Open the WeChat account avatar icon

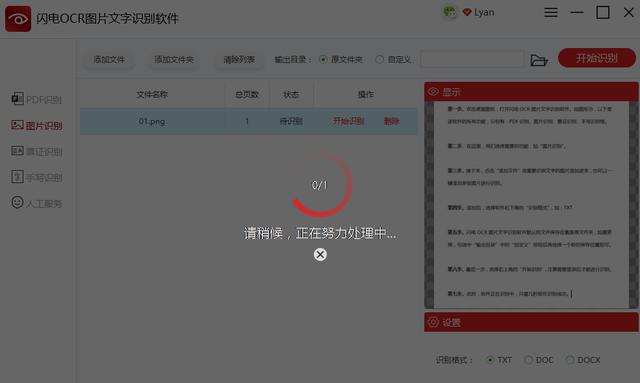450,12
